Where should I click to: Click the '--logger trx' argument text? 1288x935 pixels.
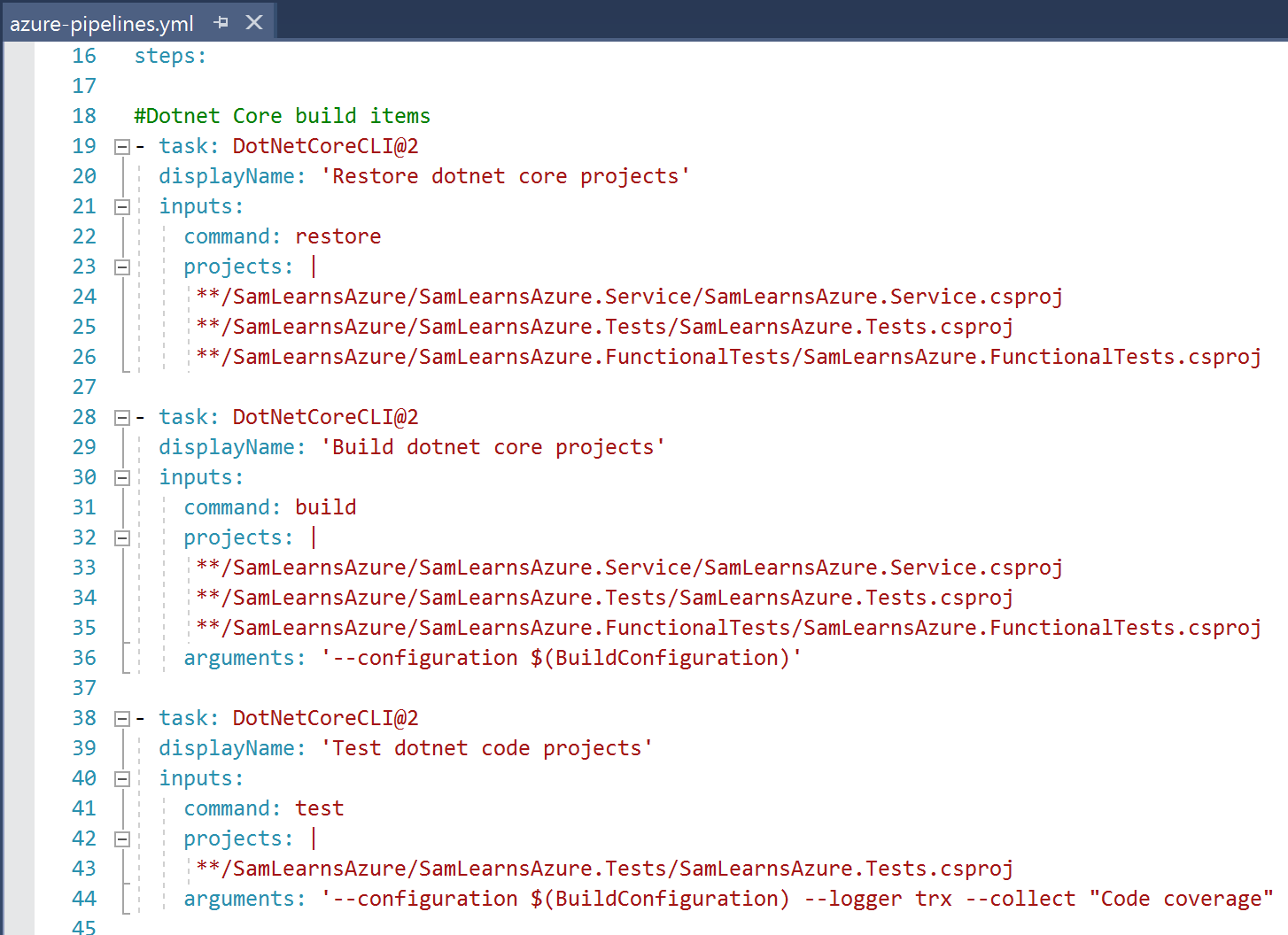click(878, 900)
